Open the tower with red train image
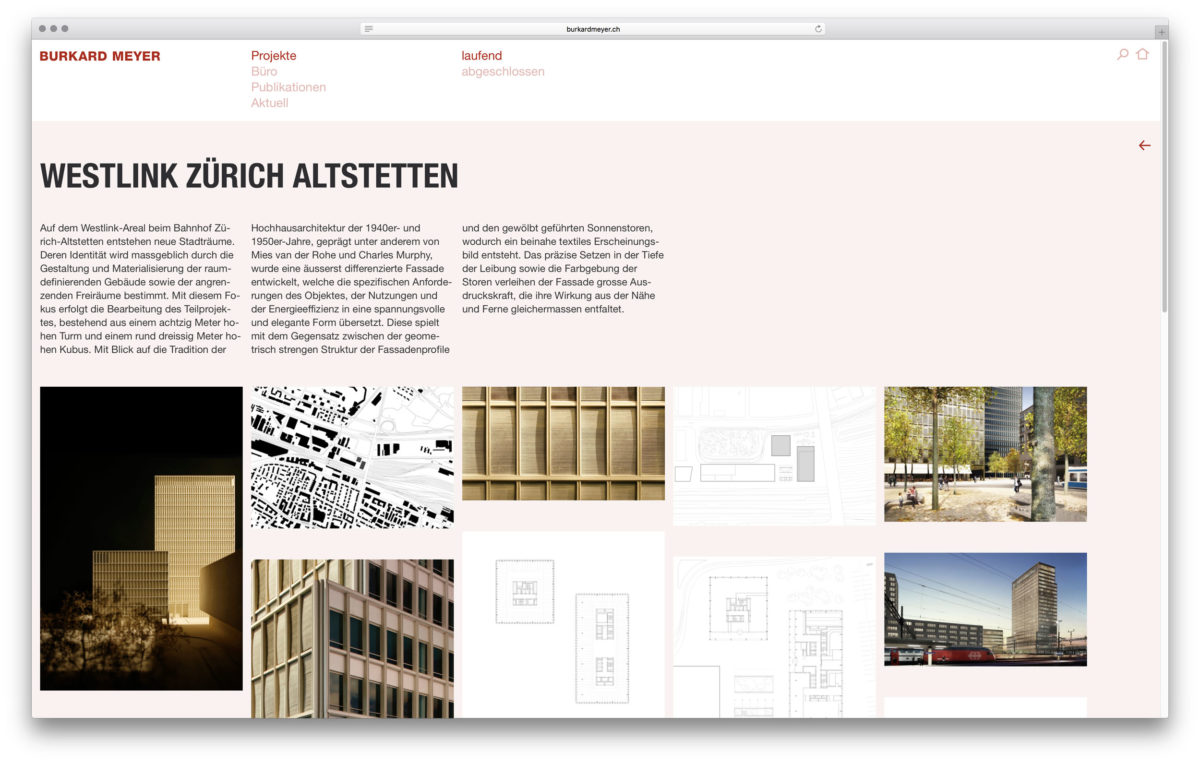 (985, 609)
